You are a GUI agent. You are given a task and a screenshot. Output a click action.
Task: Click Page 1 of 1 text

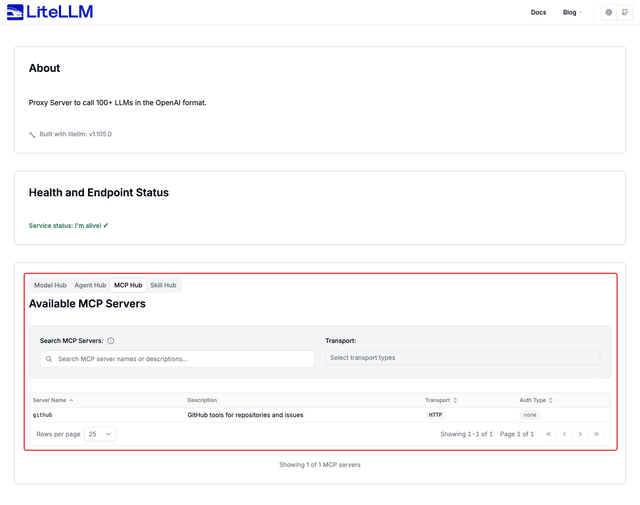click(517, 434)
